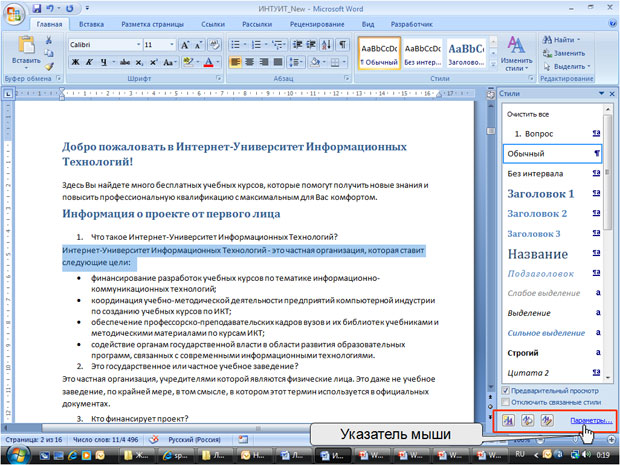Screen dimensions: 620x465
Task: Toggle bold formatting (Ж)
Action: pos(75,62)
